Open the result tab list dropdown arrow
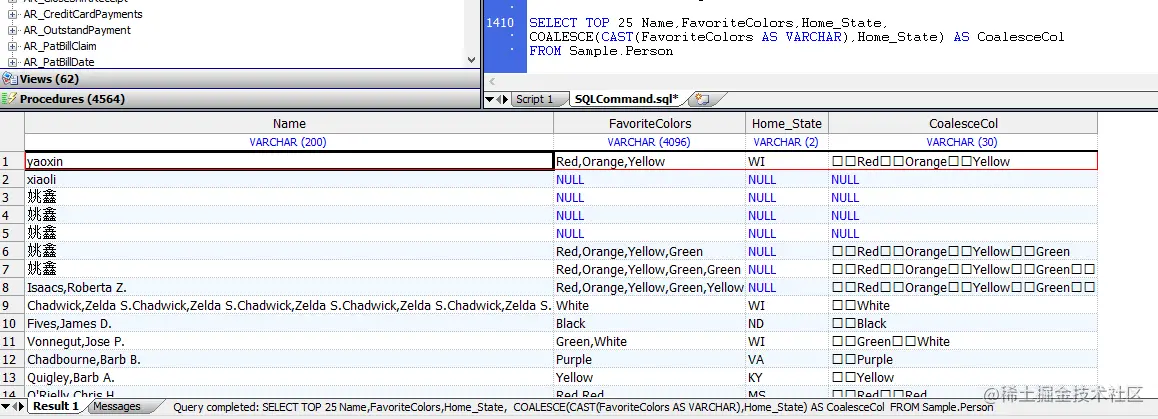Image resolution: width=1158 pixels, height=419 pixels. 5,407
